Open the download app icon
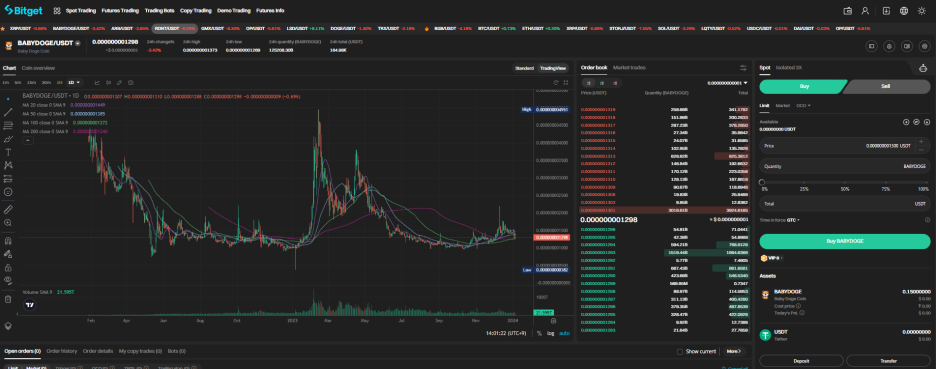936x369 pixels. (x=886, y=11)
